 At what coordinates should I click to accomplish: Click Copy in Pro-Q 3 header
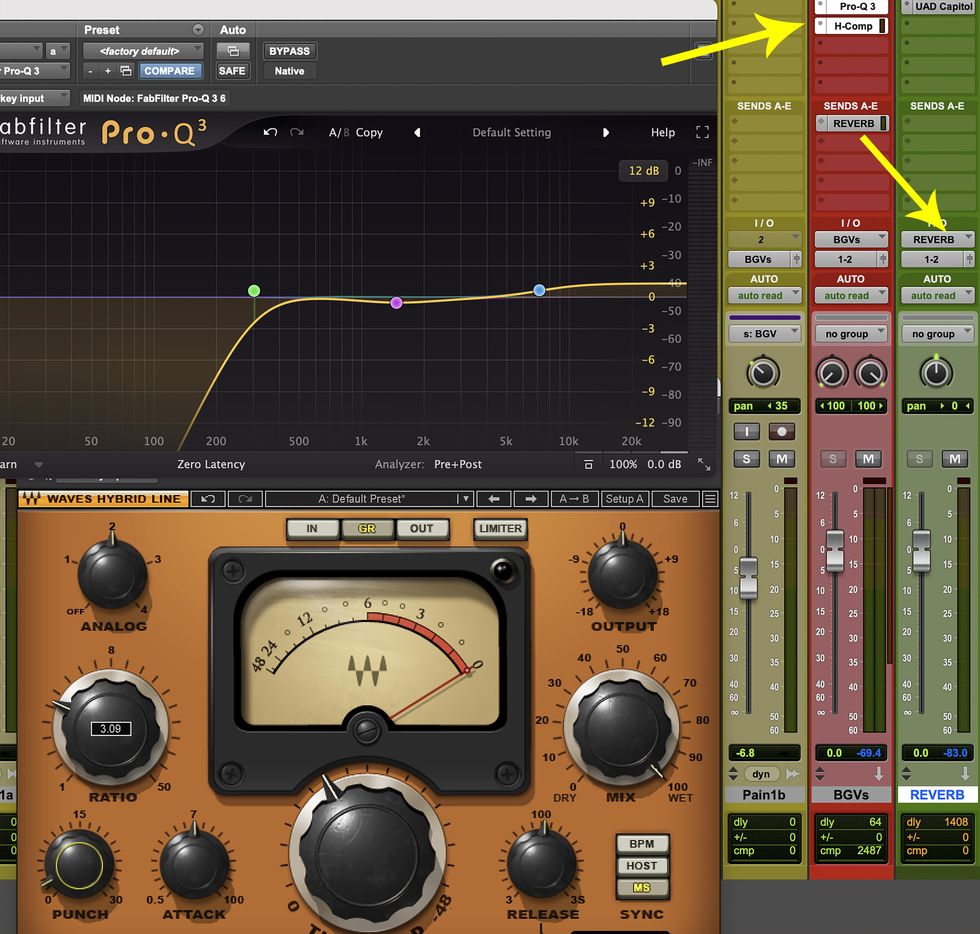[369, 133]
